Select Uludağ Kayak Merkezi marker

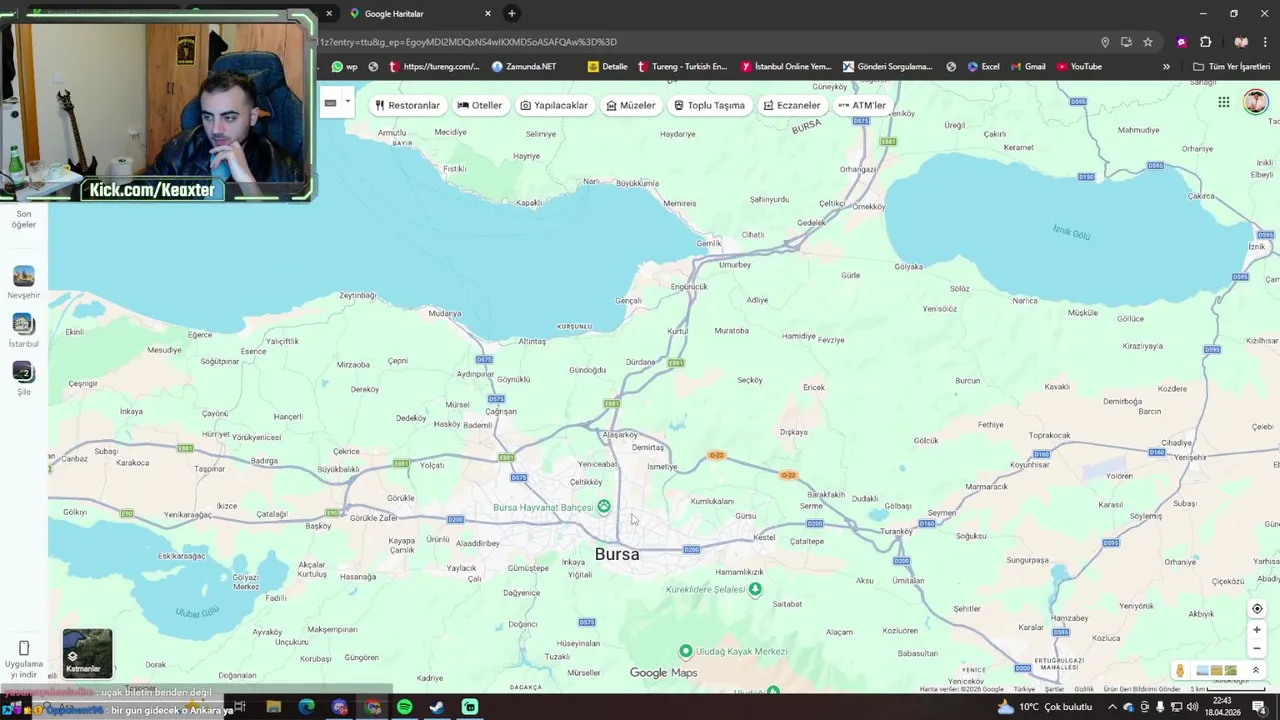click(685, 651)
